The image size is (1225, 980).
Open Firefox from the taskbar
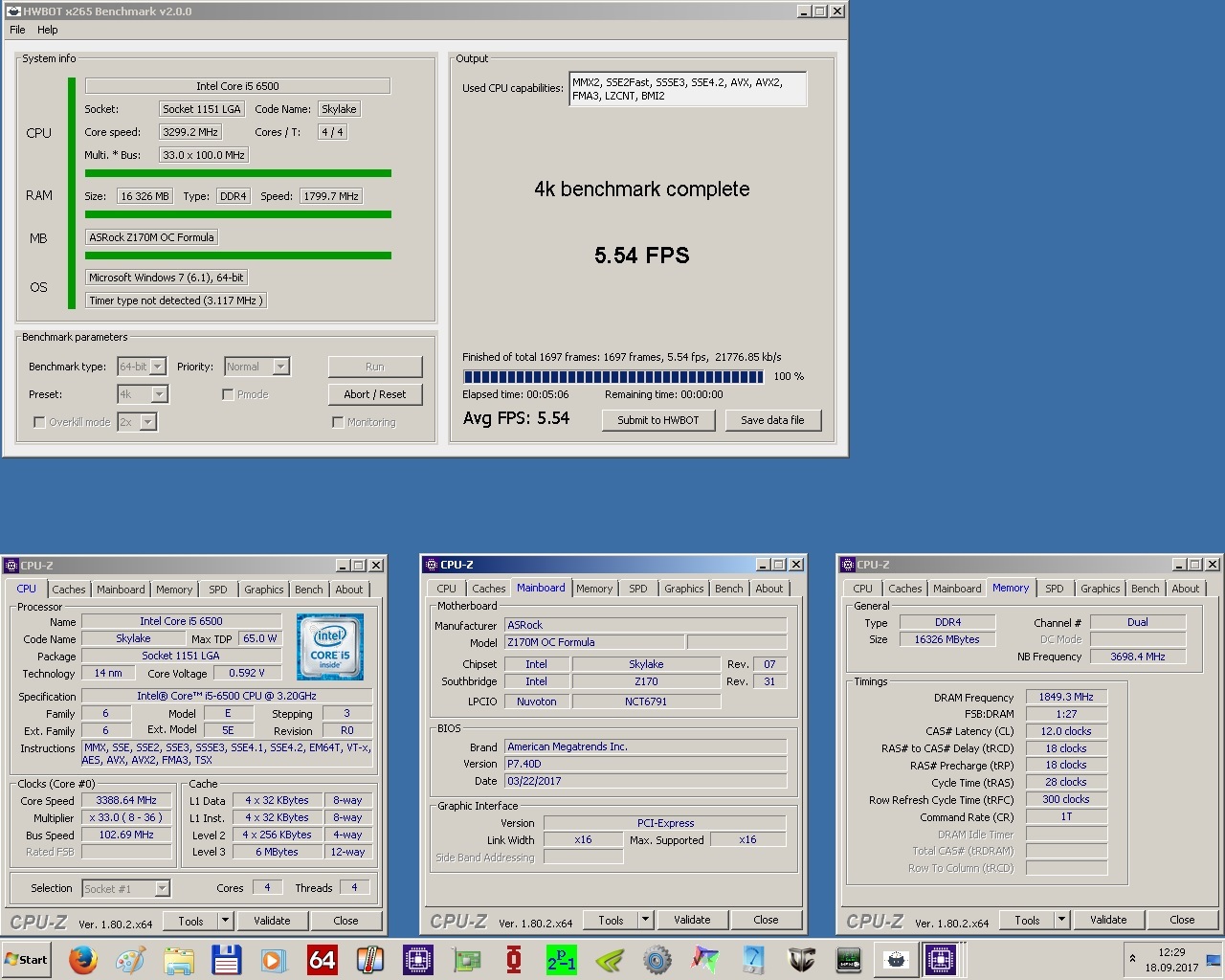tap(83, 959)
